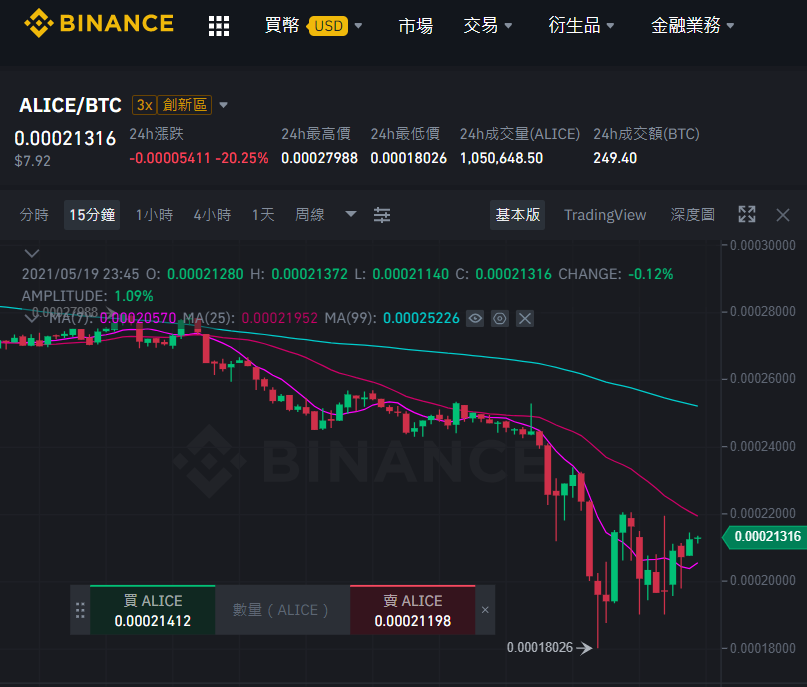Open ALICE/BTC pair tags dropdown arrow
Viewport: 807px width, 687px height.
point(223,105)
